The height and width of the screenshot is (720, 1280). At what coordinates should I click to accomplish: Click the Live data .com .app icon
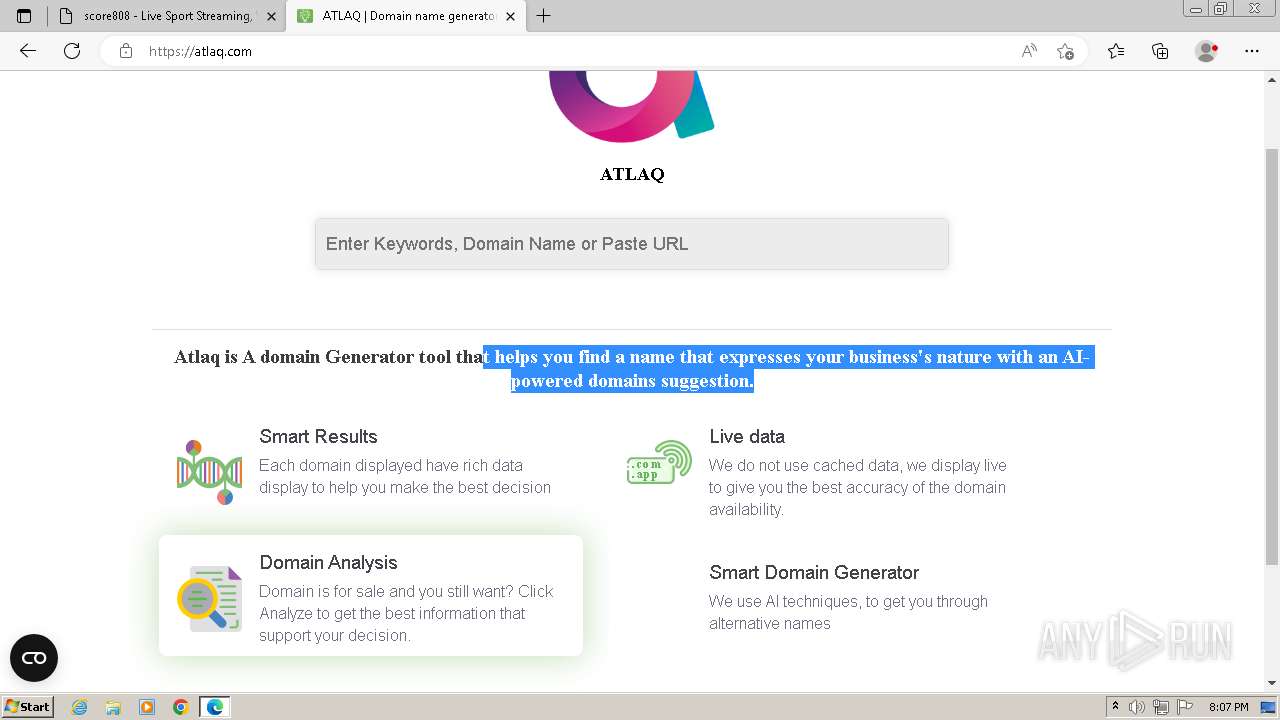pos(659,463)
